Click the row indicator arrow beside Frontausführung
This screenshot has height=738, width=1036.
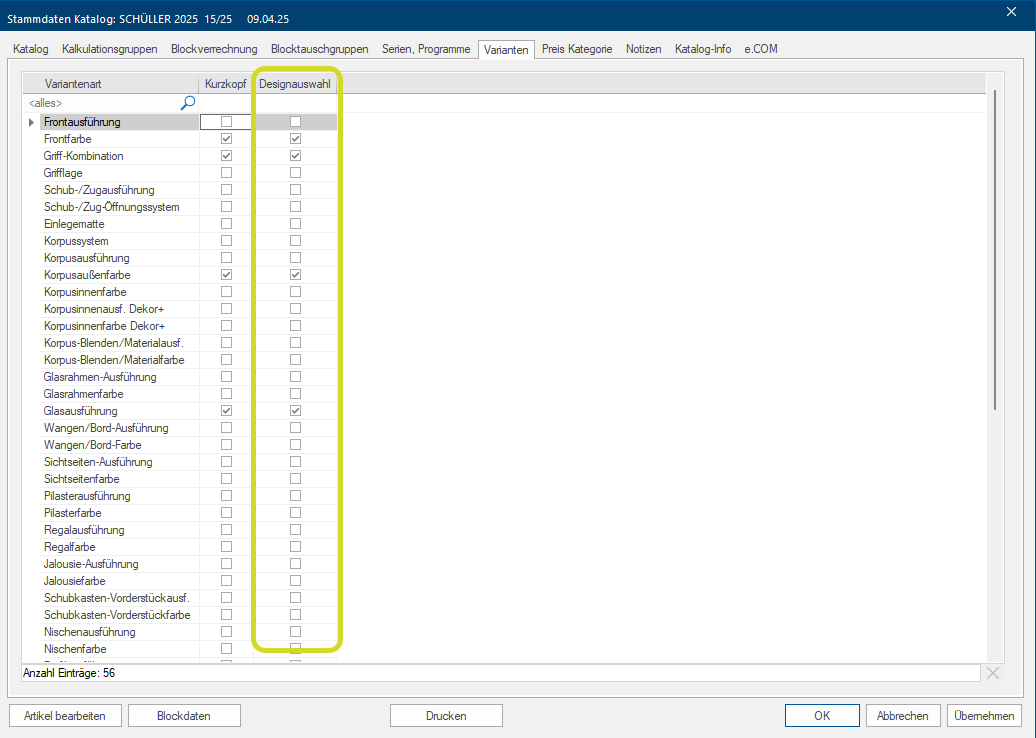coord(31,122)
